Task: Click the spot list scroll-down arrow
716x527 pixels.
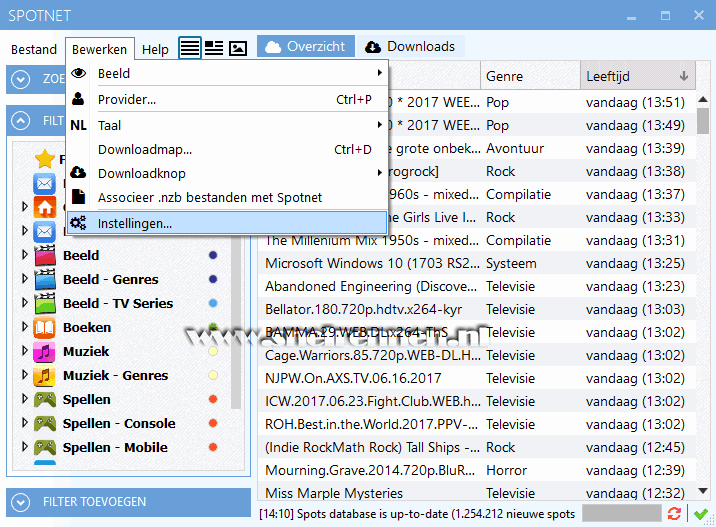Action: tap(703, 491)
